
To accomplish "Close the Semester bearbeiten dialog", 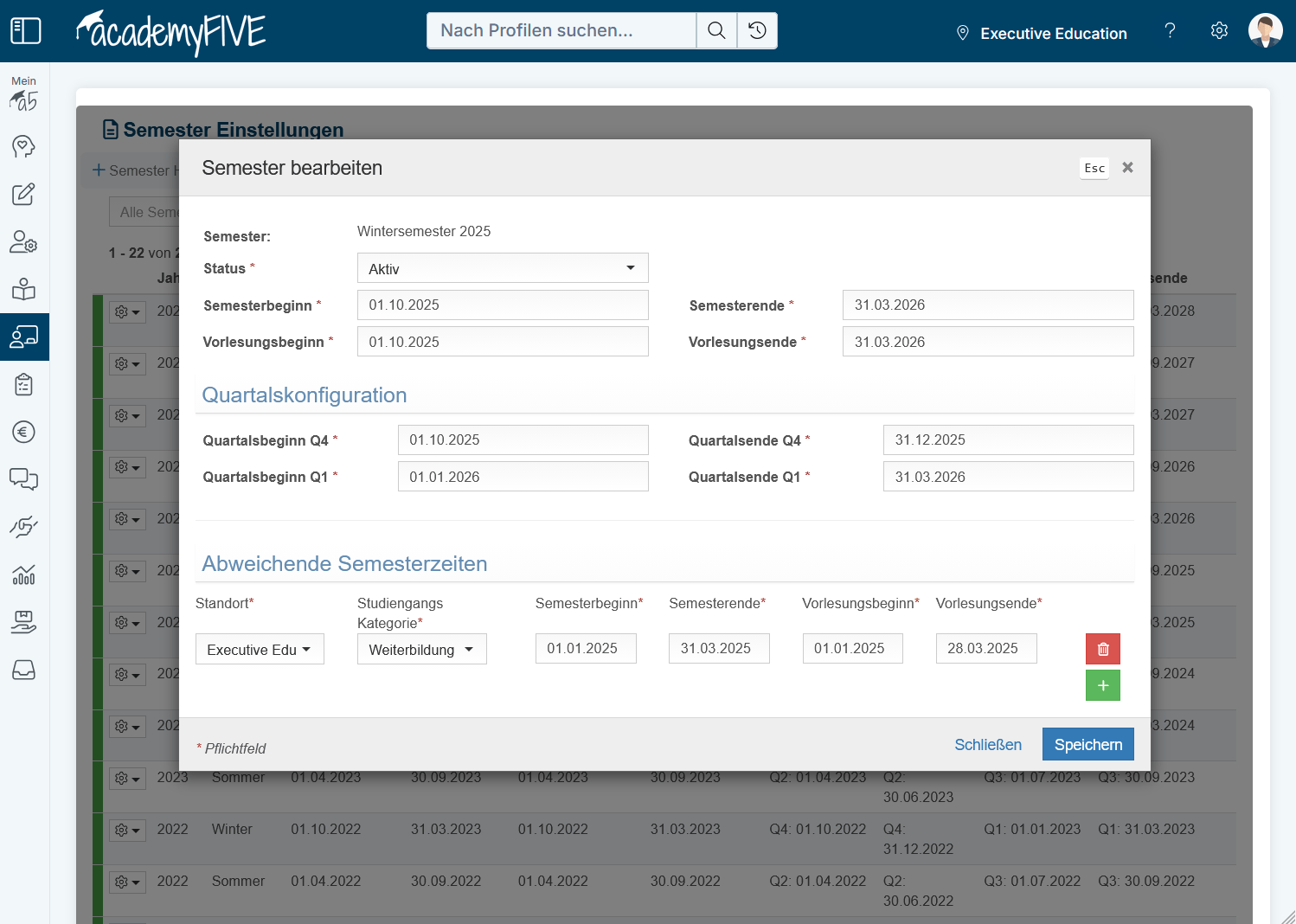I will click(x=1127, y=168).
